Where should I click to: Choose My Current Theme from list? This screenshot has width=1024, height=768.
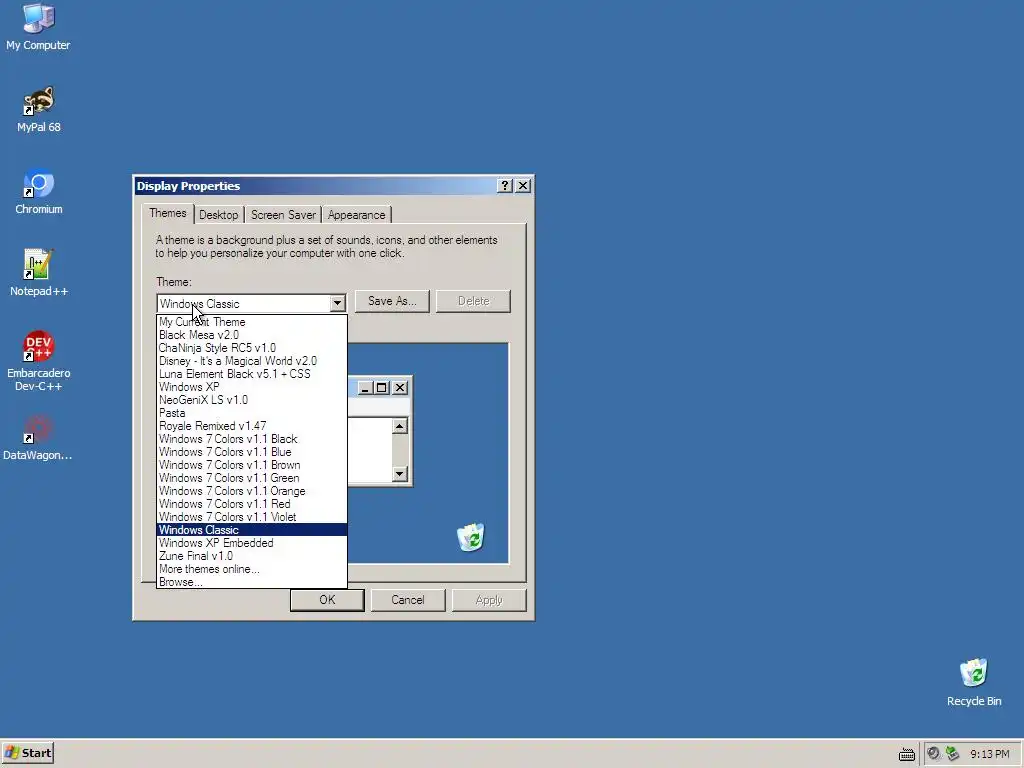(252, 322)
